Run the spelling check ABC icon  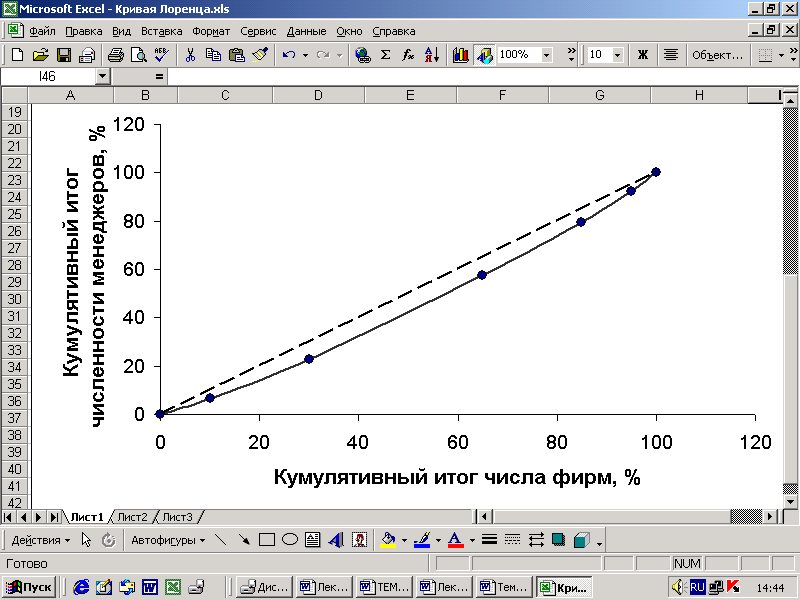tap(162, 55)
